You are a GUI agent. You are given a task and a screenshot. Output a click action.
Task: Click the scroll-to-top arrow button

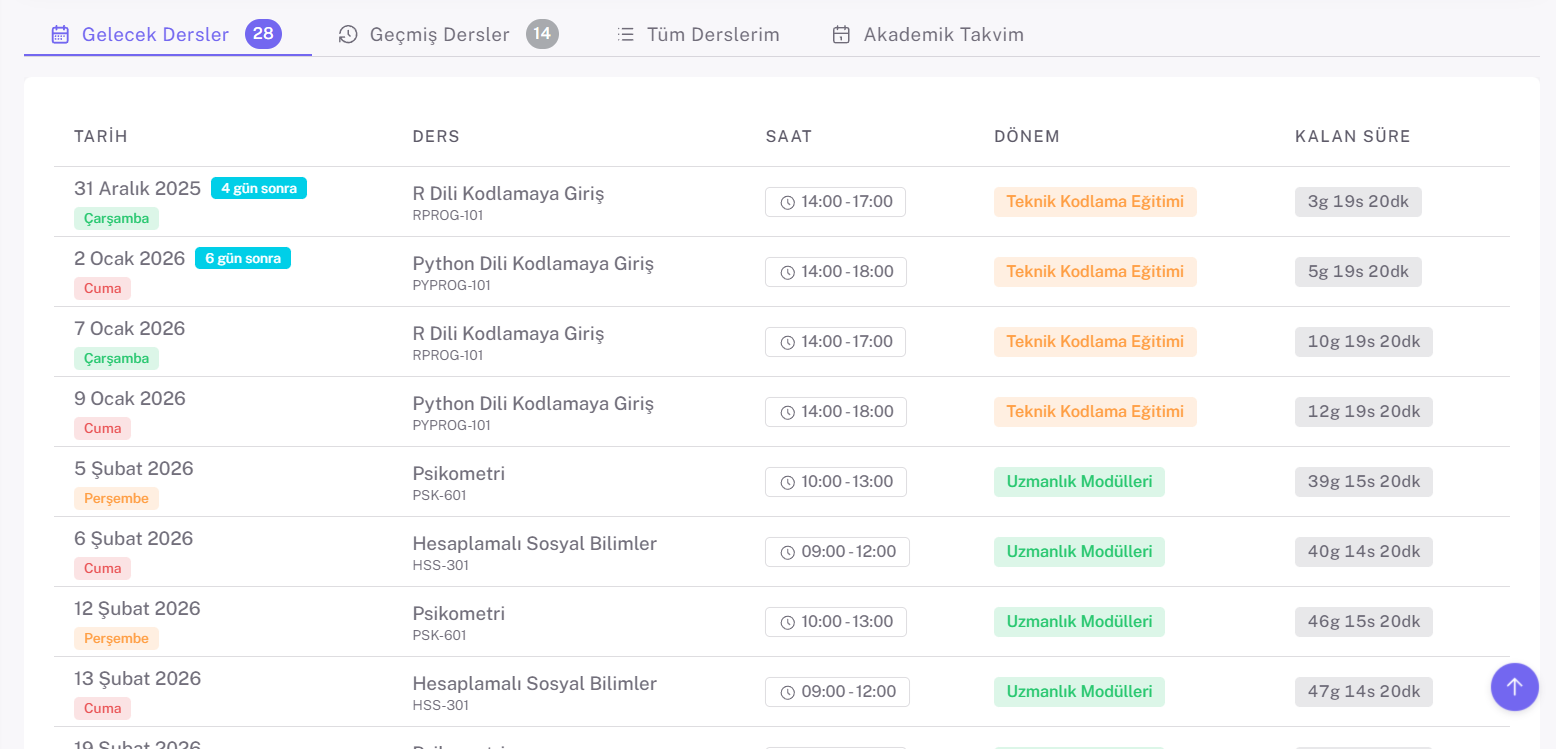pyautogui.click(x=1514, y=687)
